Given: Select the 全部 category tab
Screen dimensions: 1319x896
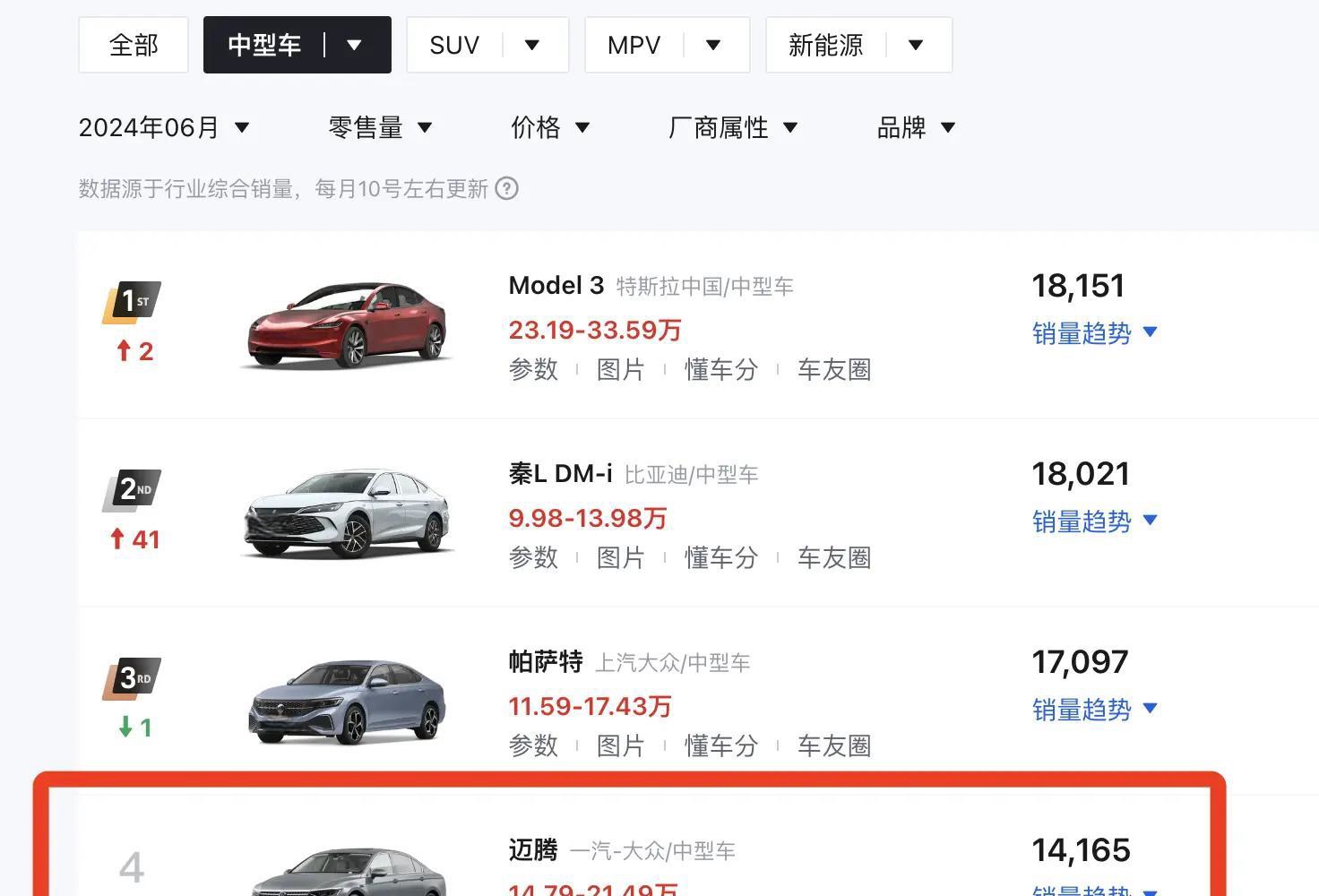Looking at the screenshot, I should pyautogui.click(x=134, y=45).
